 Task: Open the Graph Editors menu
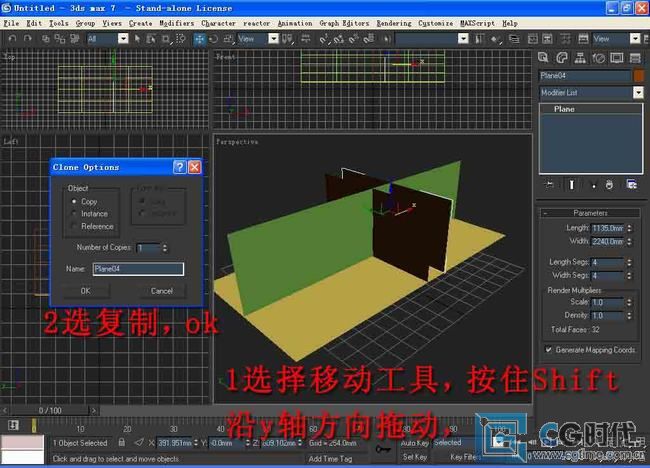click(344, 23)
